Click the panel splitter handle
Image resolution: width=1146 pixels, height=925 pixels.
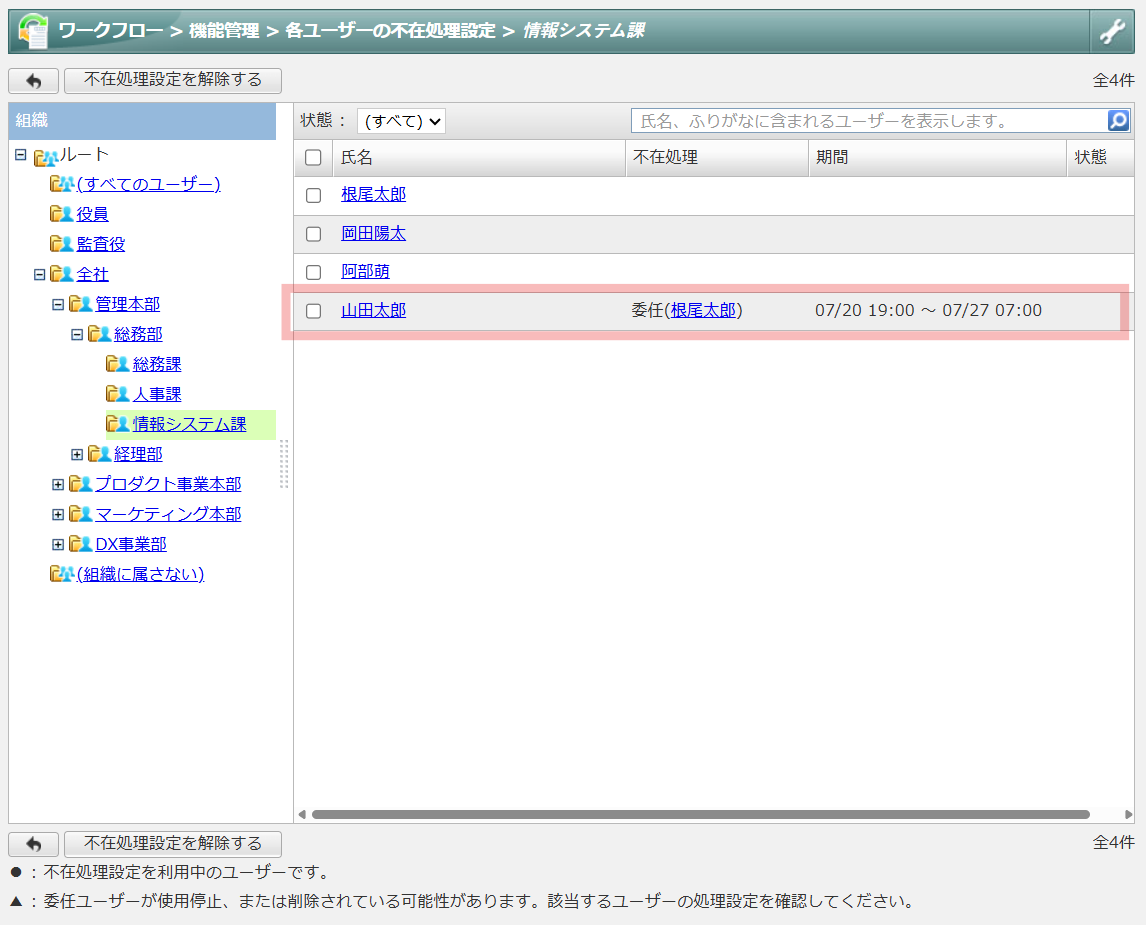[284, 464]
